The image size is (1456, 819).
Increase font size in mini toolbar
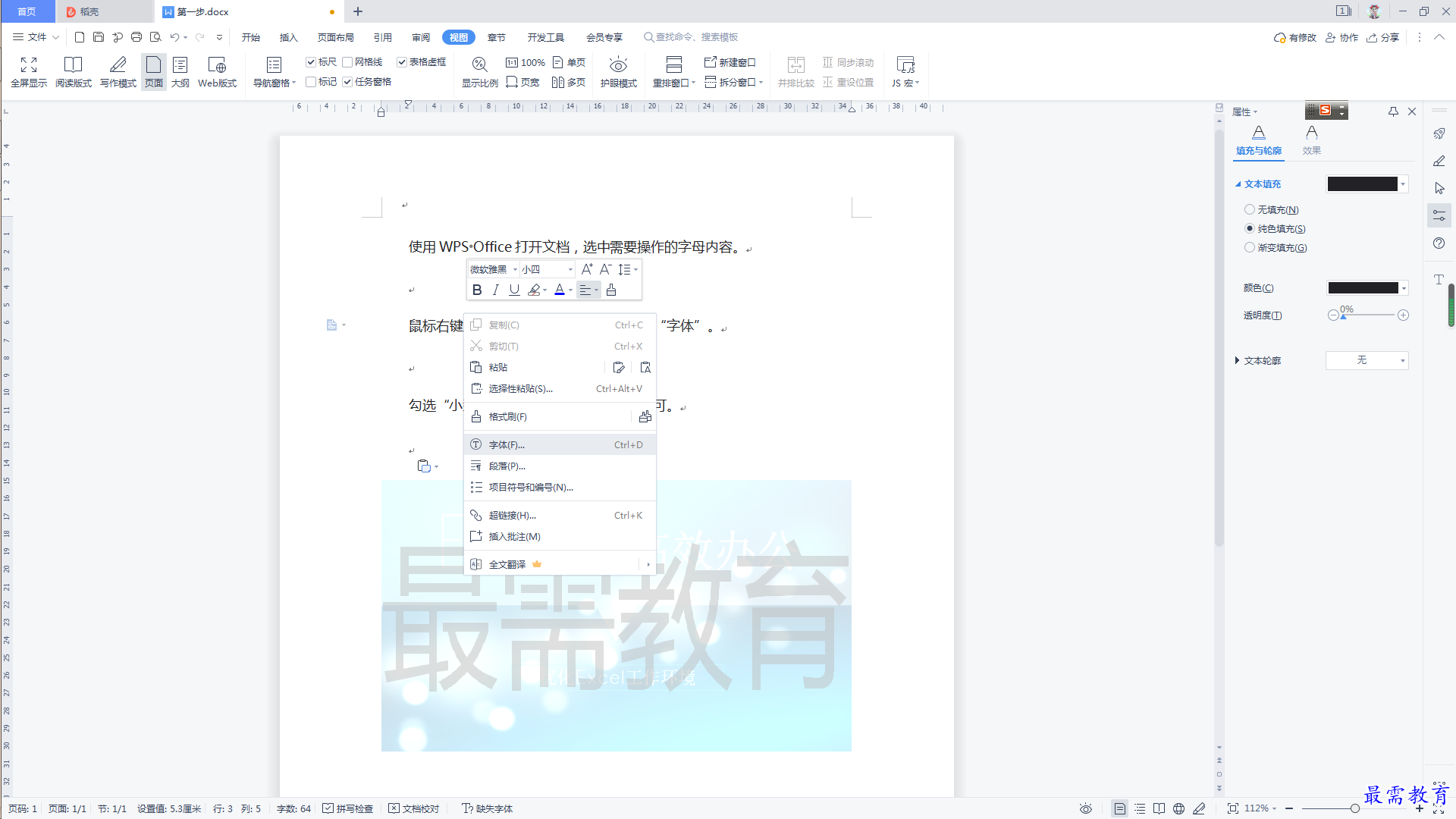point(586,269)
